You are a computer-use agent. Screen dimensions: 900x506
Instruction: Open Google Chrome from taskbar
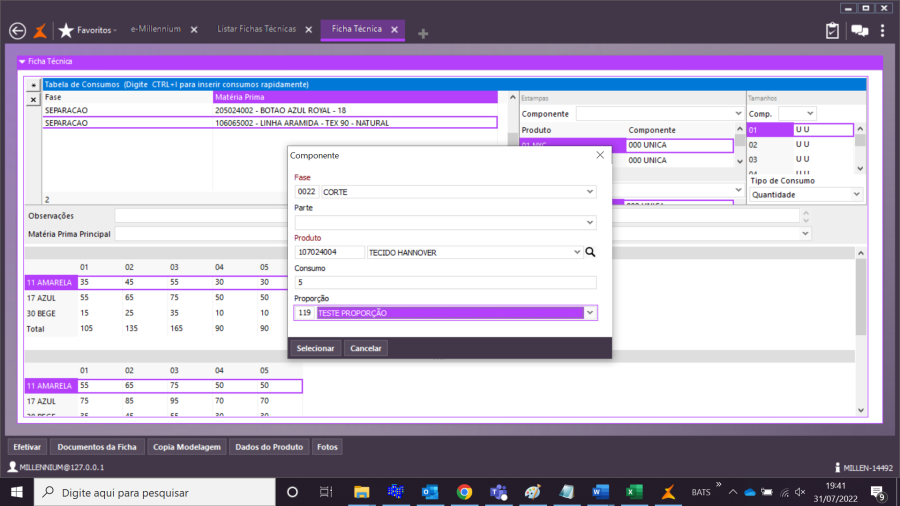tap(464, 492)
